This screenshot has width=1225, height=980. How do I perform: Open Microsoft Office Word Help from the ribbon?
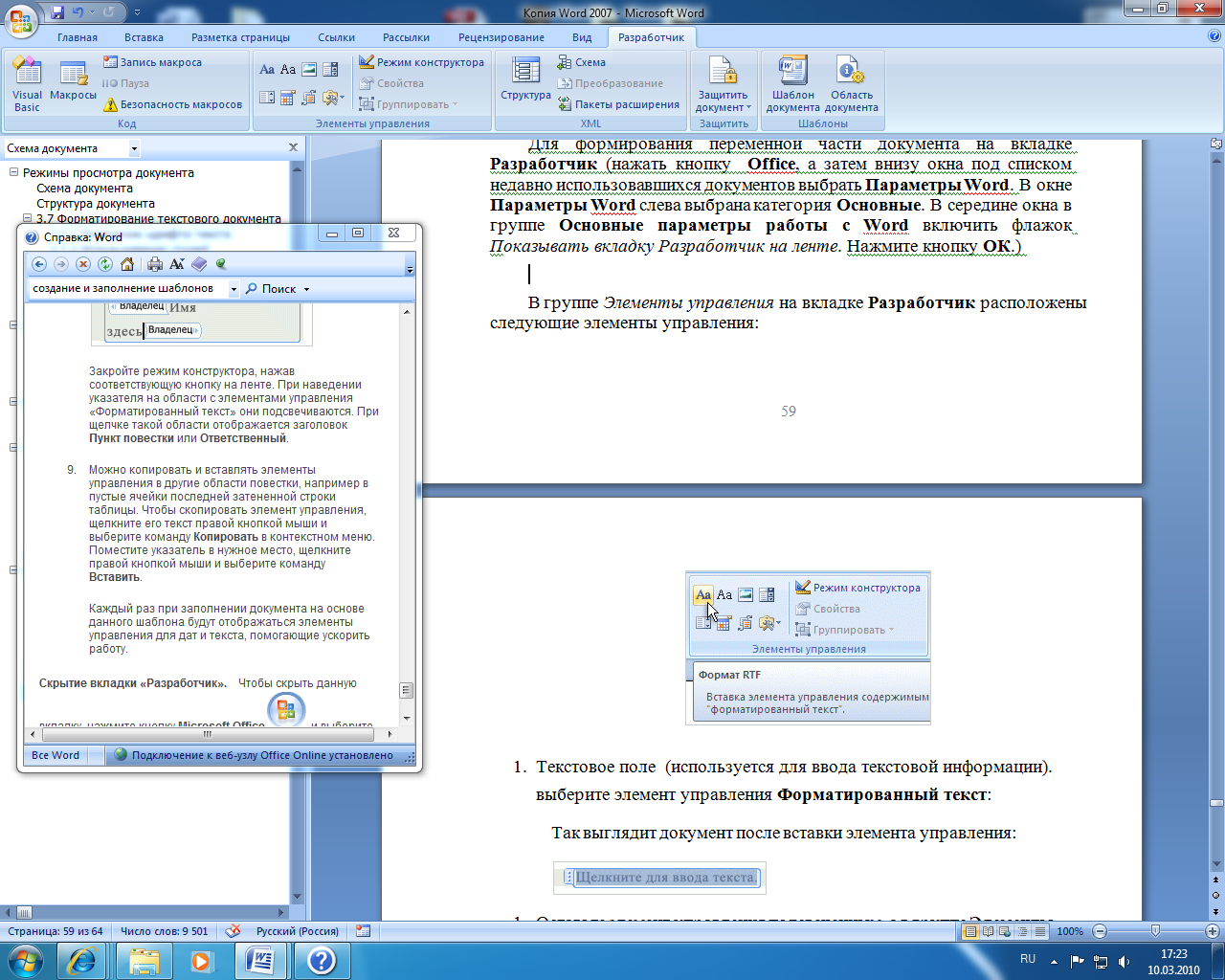pyautogui.click(x=1214, y=36)
